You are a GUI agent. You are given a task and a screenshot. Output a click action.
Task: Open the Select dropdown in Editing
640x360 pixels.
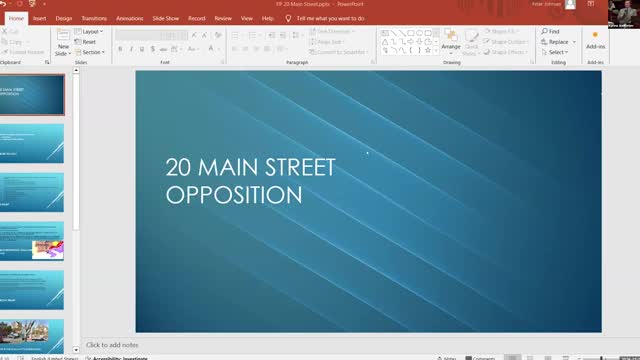(x=555, y=52)
